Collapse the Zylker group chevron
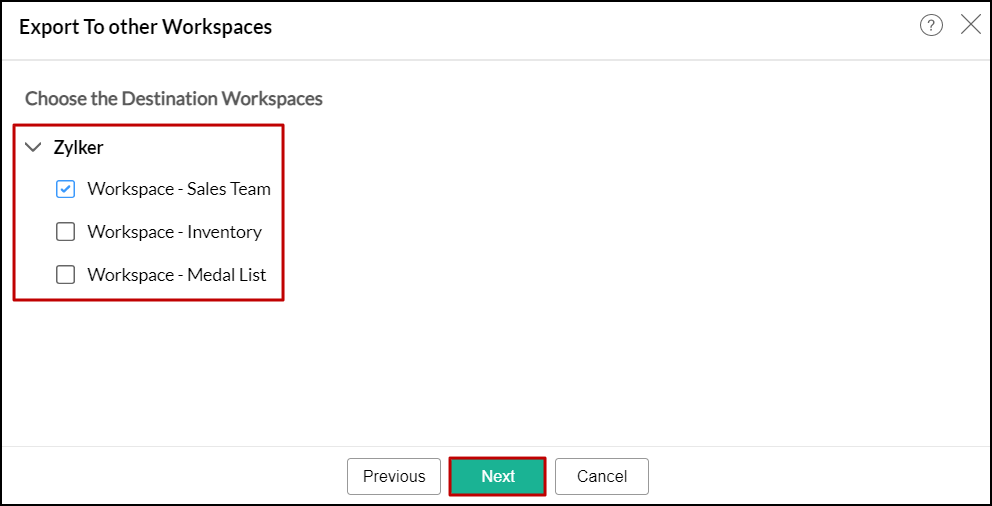Screen dimensions: 992x506 click(33, 148)
